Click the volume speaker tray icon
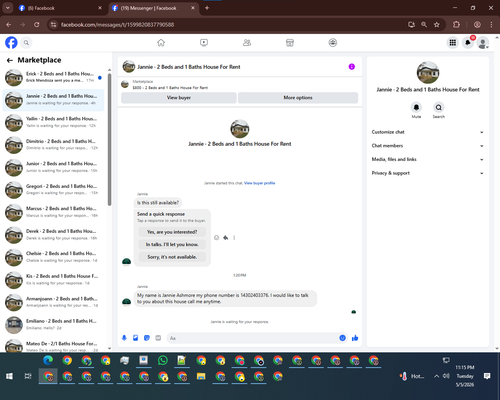Screen dimensions: 500x400 446,376
